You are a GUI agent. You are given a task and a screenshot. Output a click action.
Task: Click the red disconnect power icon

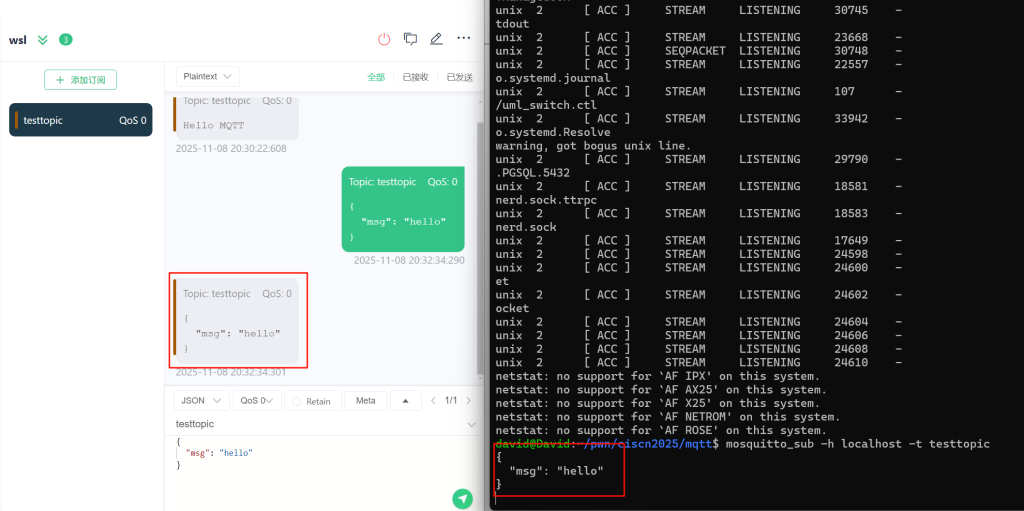pos(384,39)
